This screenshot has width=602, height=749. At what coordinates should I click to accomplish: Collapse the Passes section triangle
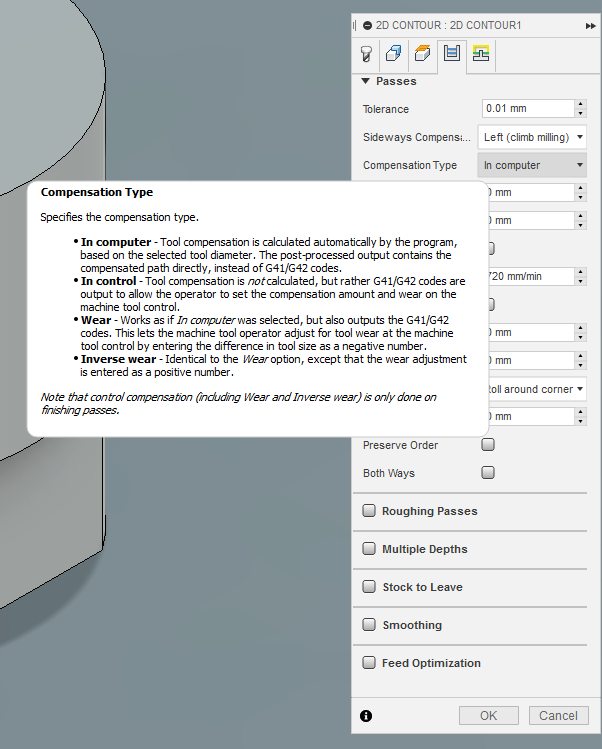(x=366, y=81)
